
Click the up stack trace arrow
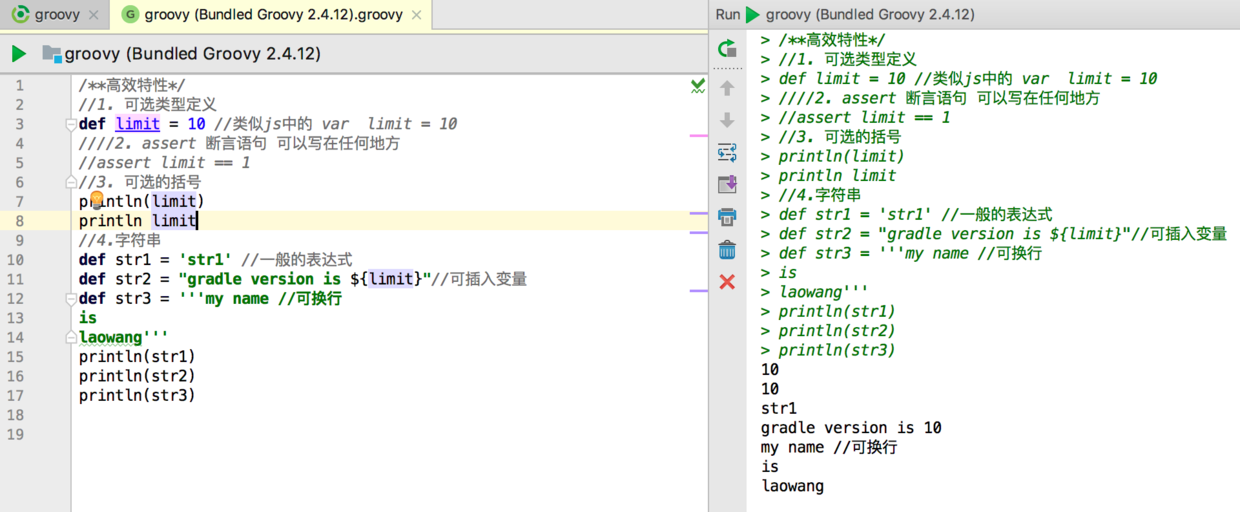[727, 88]
